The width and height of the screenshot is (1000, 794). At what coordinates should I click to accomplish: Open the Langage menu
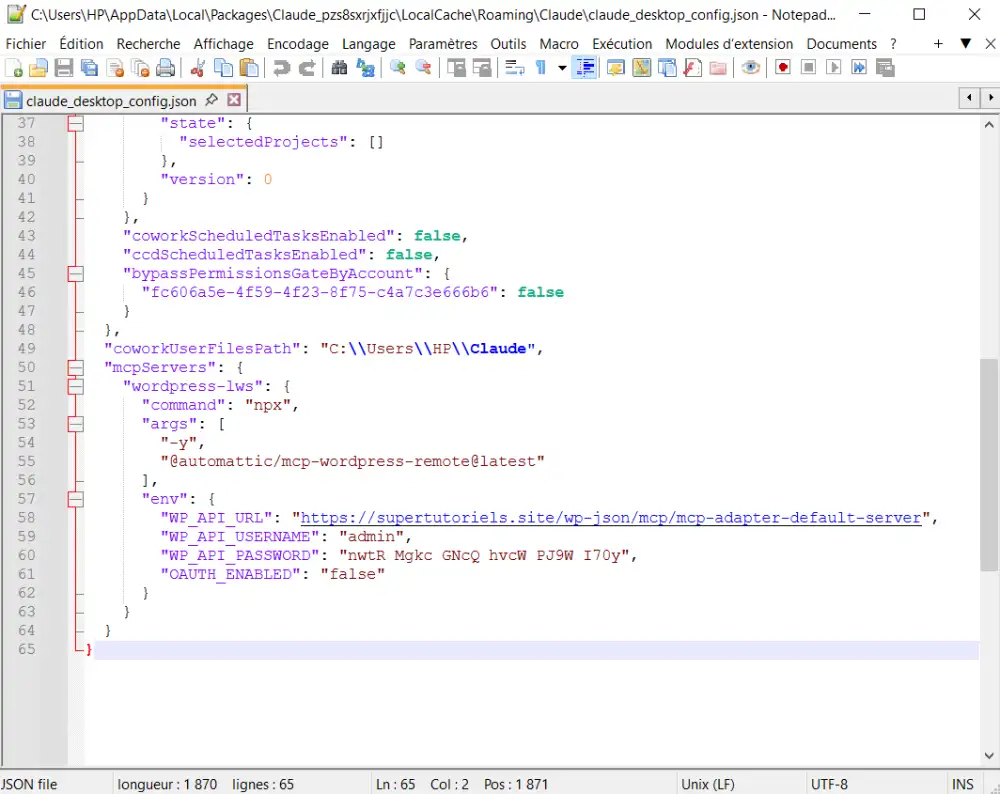click(x=369, y=43)
